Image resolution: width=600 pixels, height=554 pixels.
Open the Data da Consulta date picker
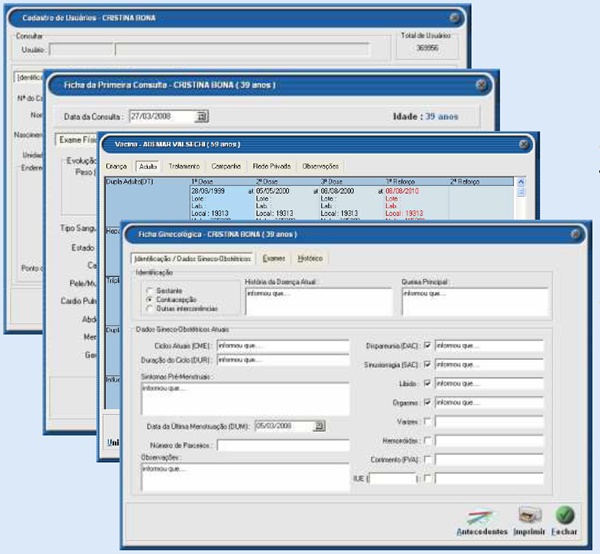point(202,116)
